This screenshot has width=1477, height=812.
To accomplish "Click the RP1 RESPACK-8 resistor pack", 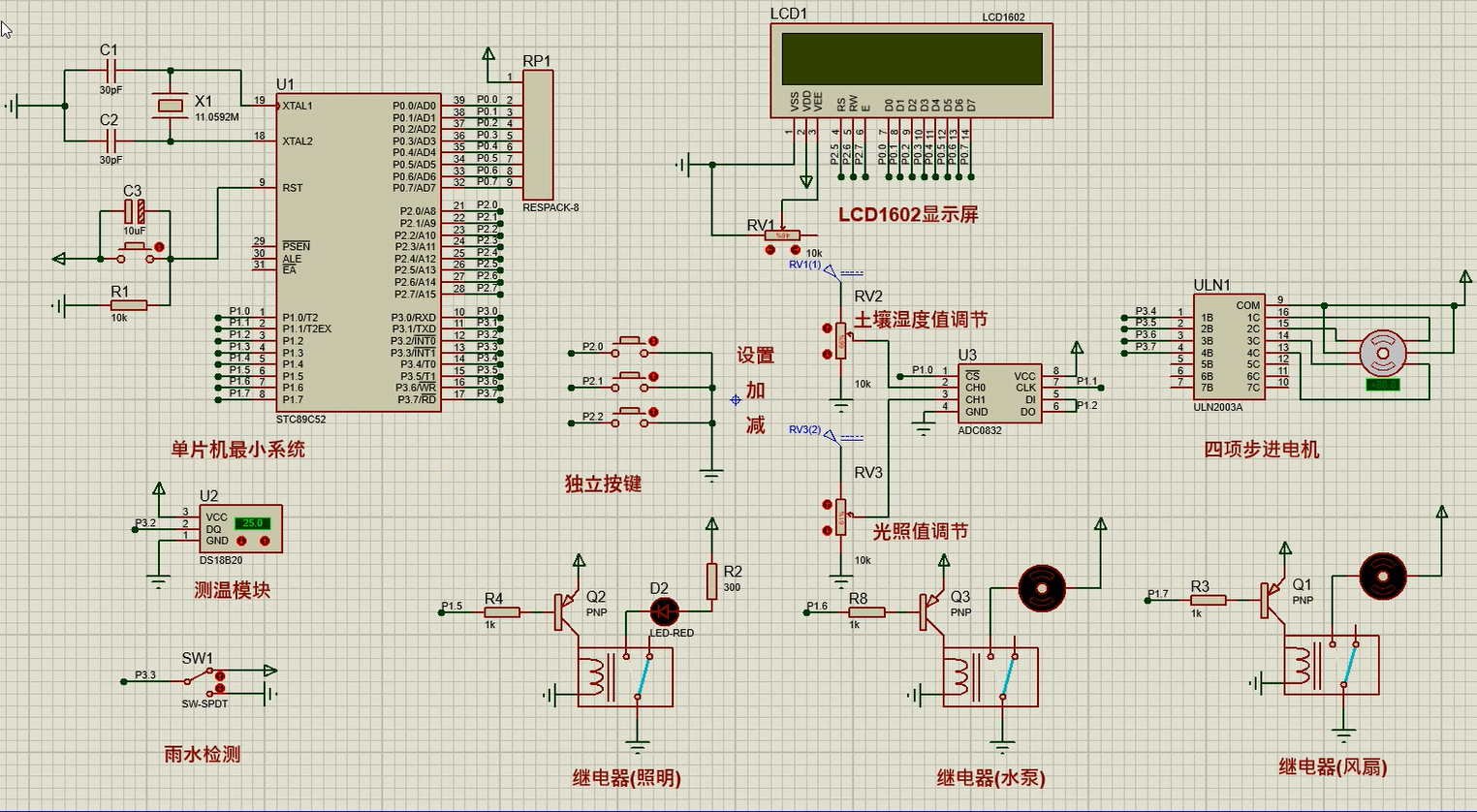I will pos(537,136).
